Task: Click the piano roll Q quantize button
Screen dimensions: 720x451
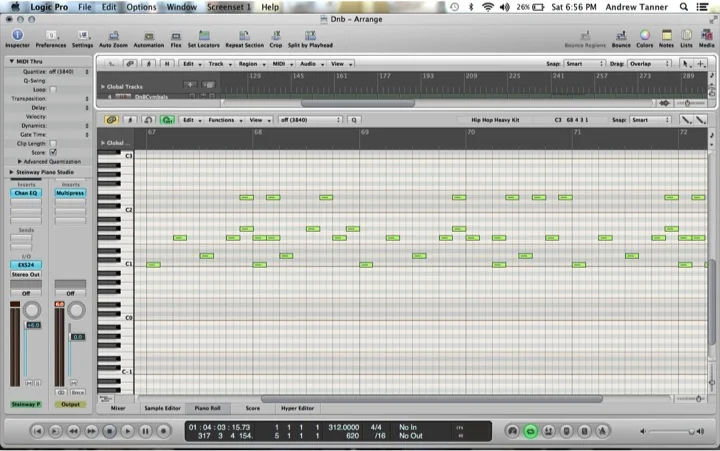Action: [354, 120]
